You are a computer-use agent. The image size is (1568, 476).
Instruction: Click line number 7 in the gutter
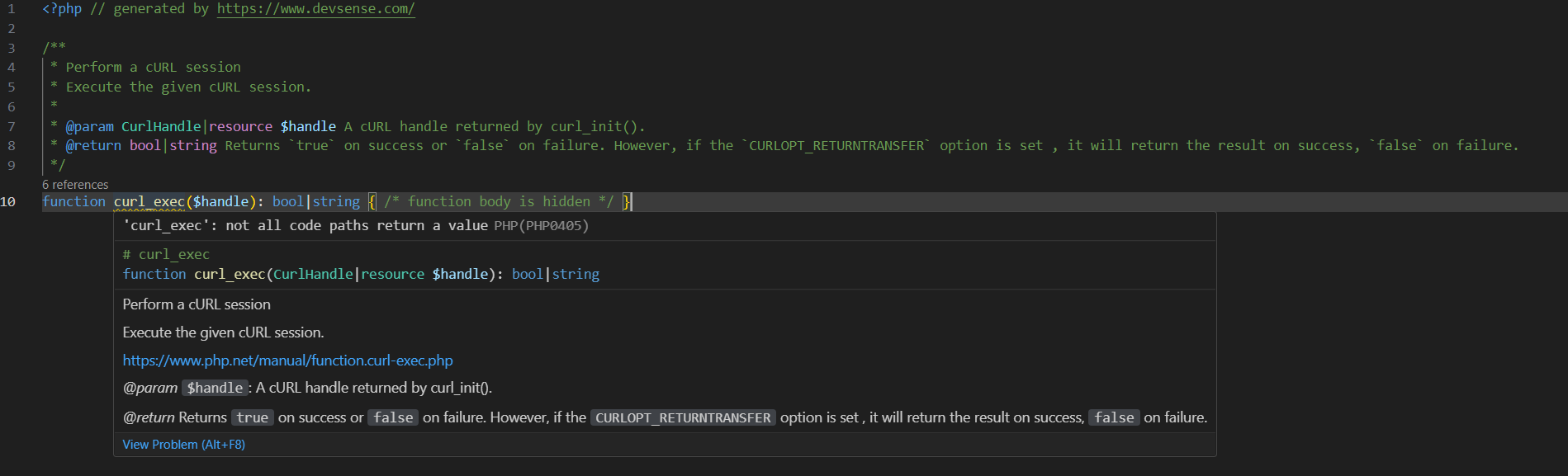point(12,126)
